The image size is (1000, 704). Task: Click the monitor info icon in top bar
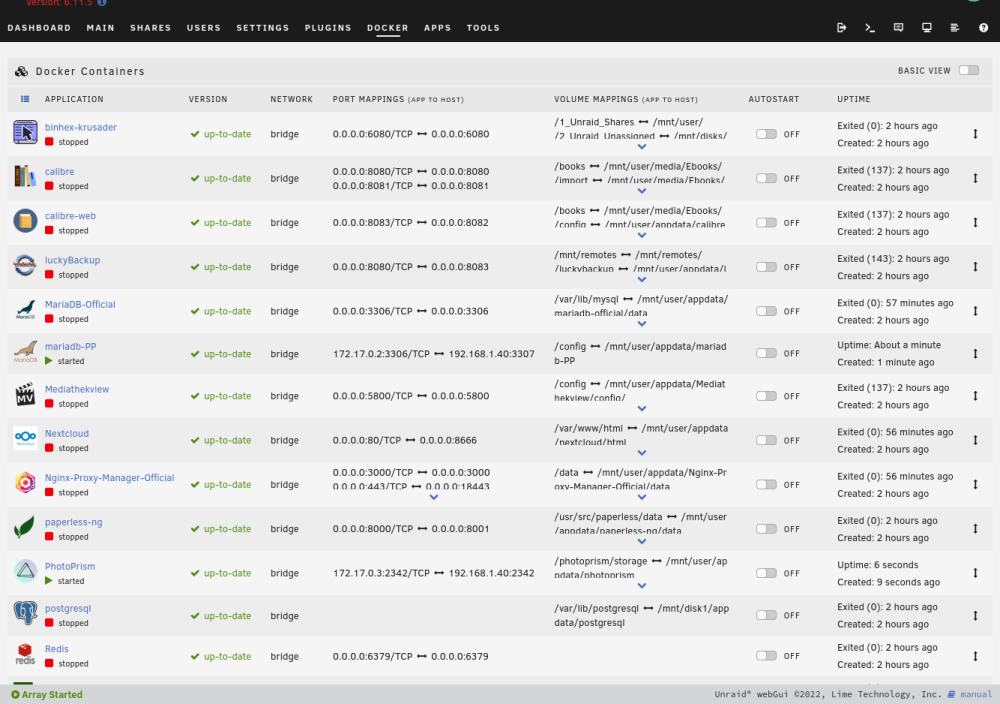pos(927,27)
